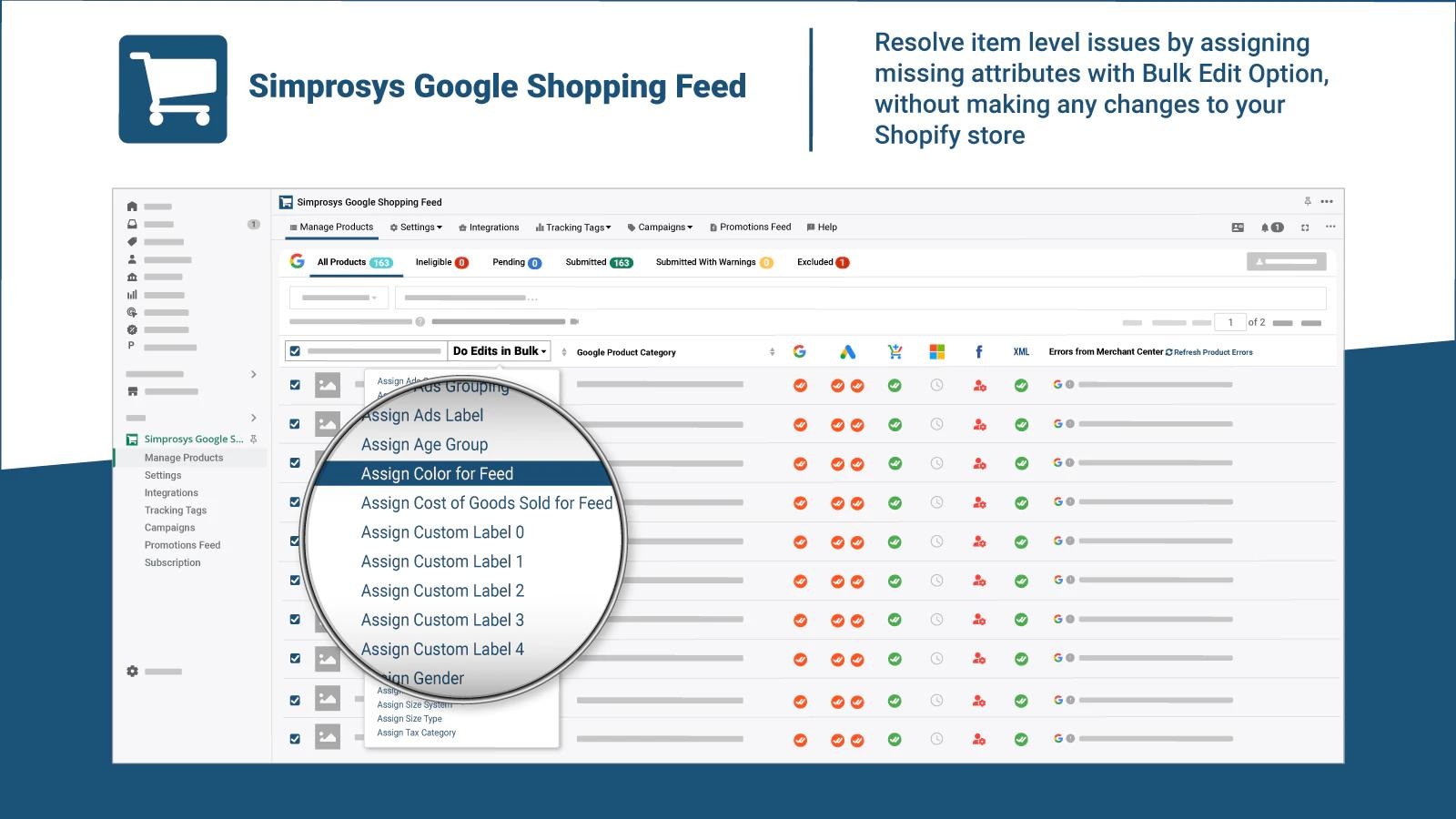Click the XML column header label
Image resolution: width=1456 pixels, height=819 pixels.
pos(1021,352)
